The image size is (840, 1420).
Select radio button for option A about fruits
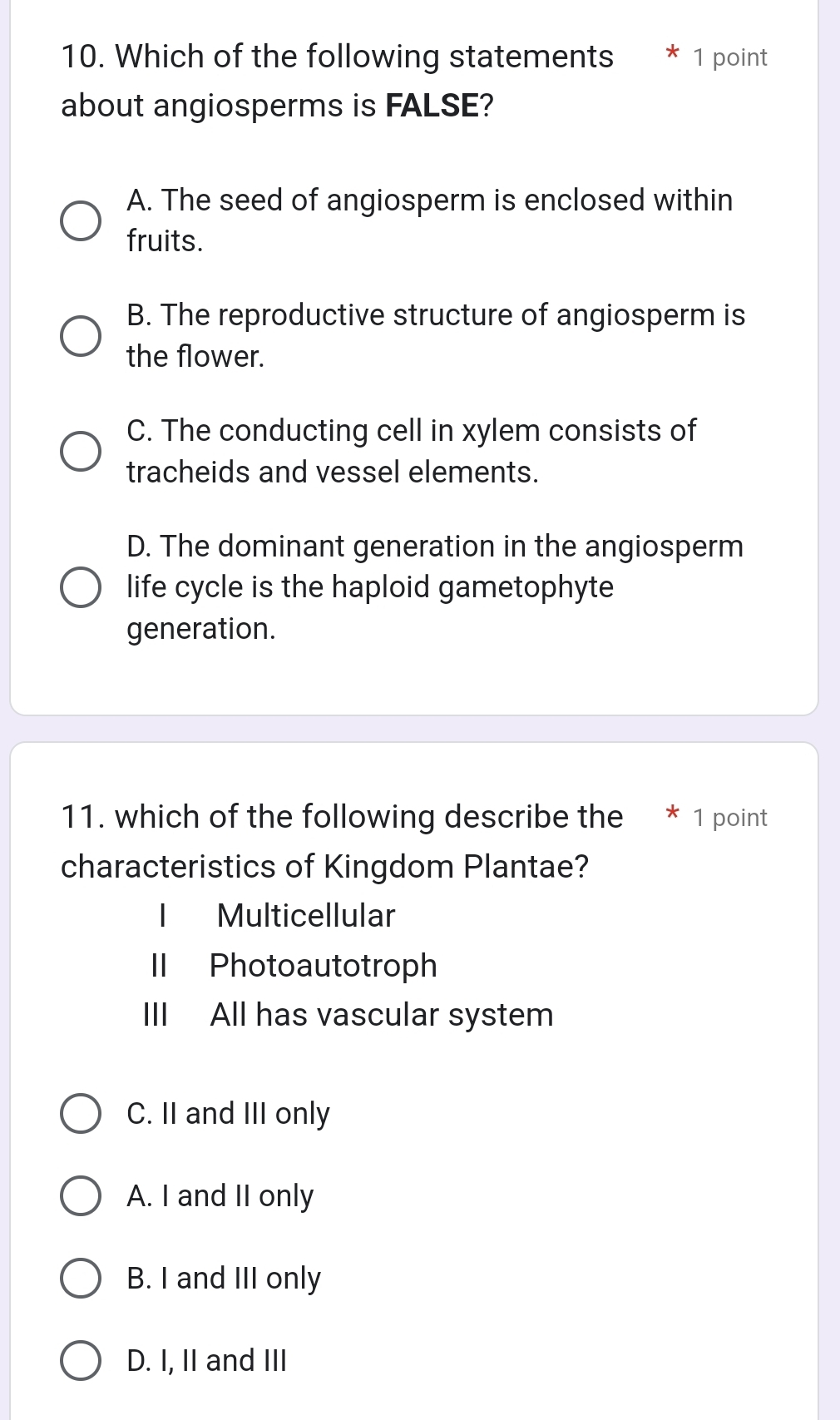click(82, 220)
